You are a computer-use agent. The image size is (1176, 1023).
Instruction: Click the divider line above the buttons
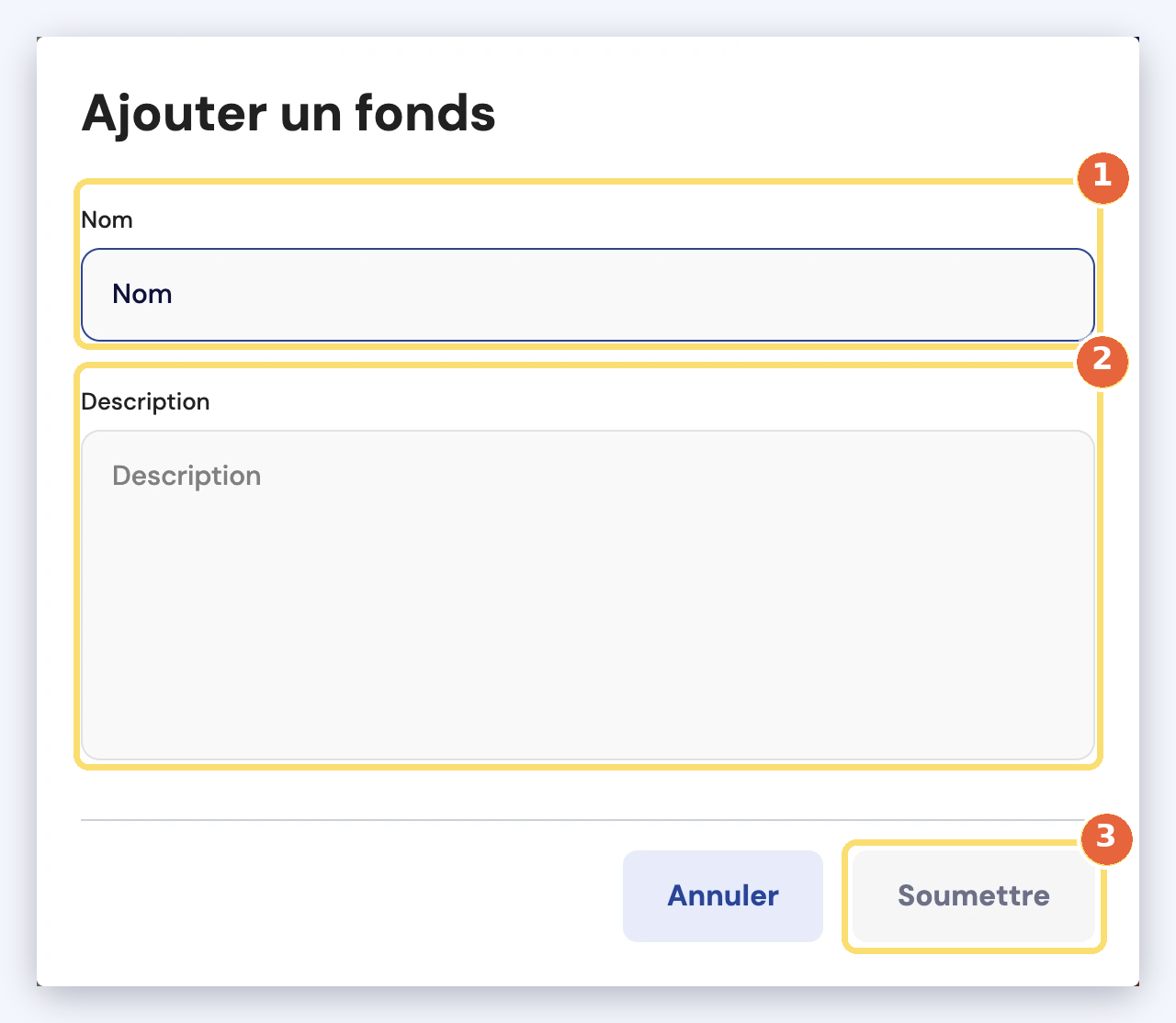583,820
